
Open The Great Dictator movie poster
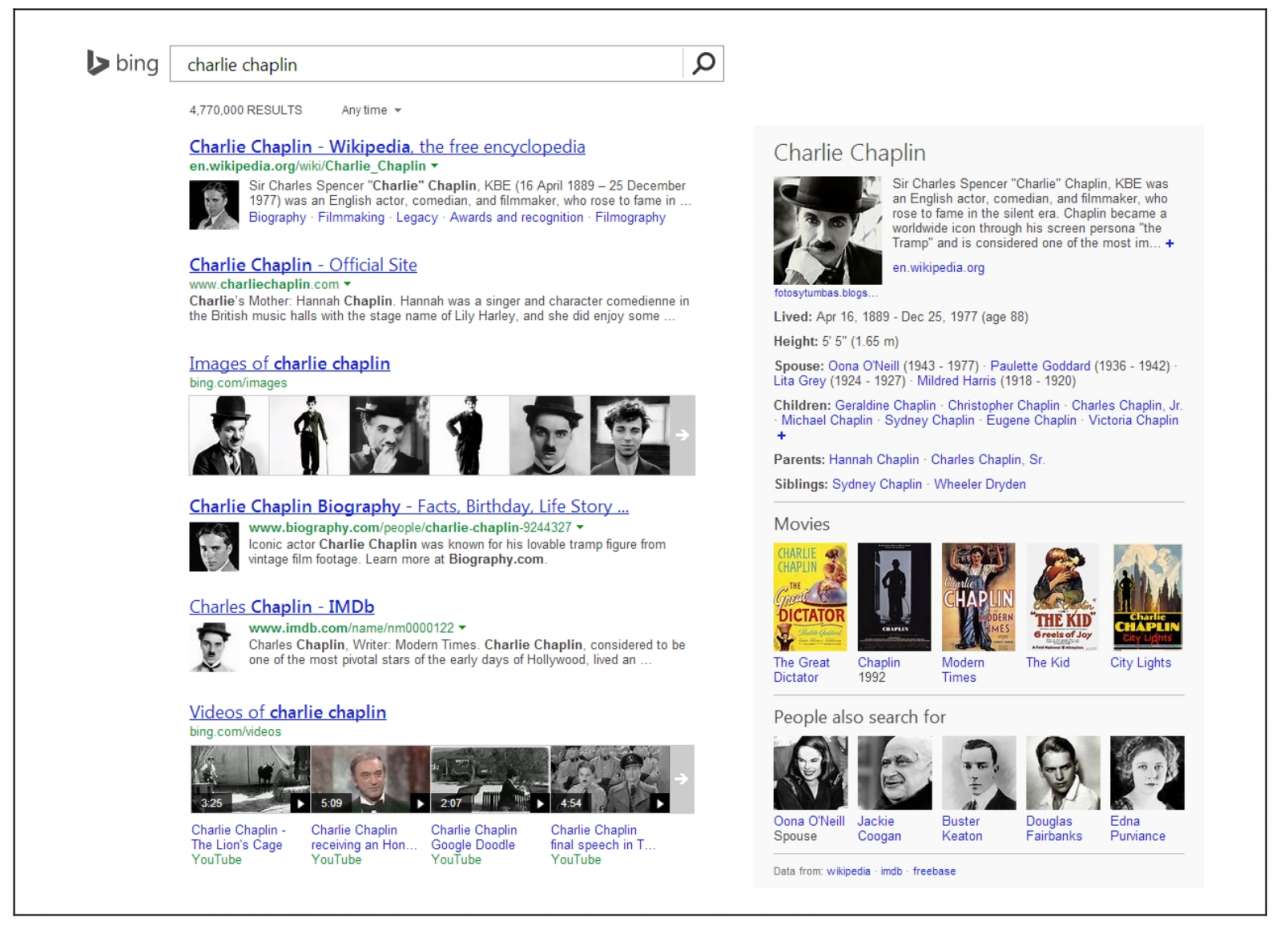(810, 597)
